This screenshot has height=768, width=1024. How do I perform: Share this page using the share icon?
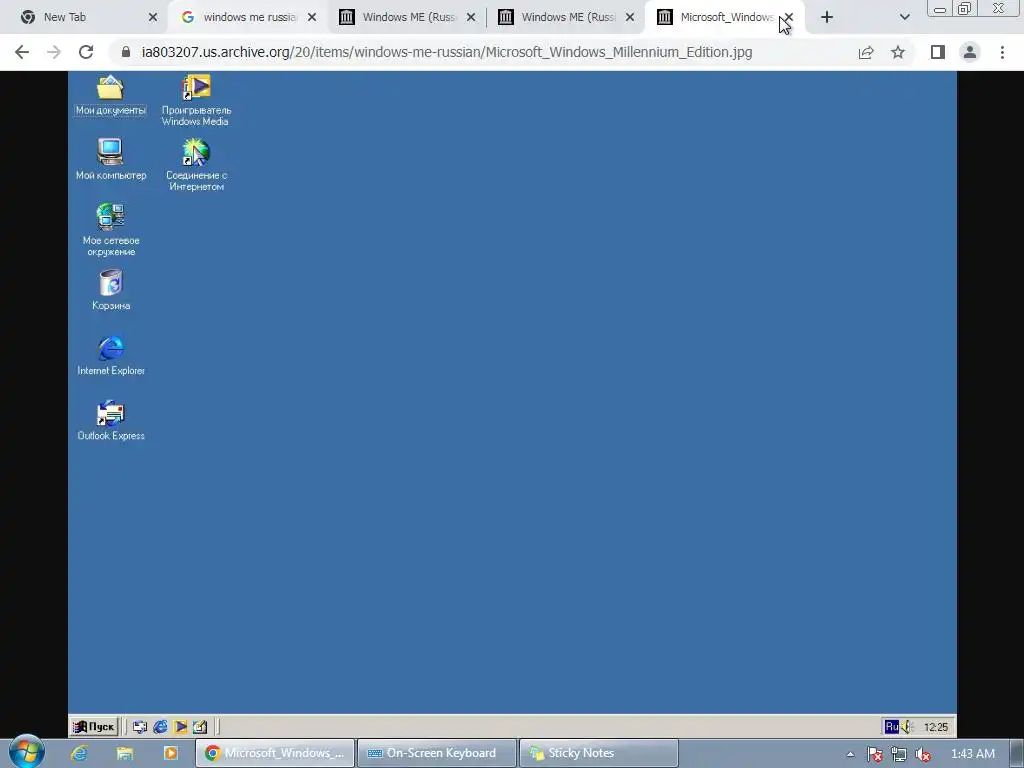tap(866, 52)
